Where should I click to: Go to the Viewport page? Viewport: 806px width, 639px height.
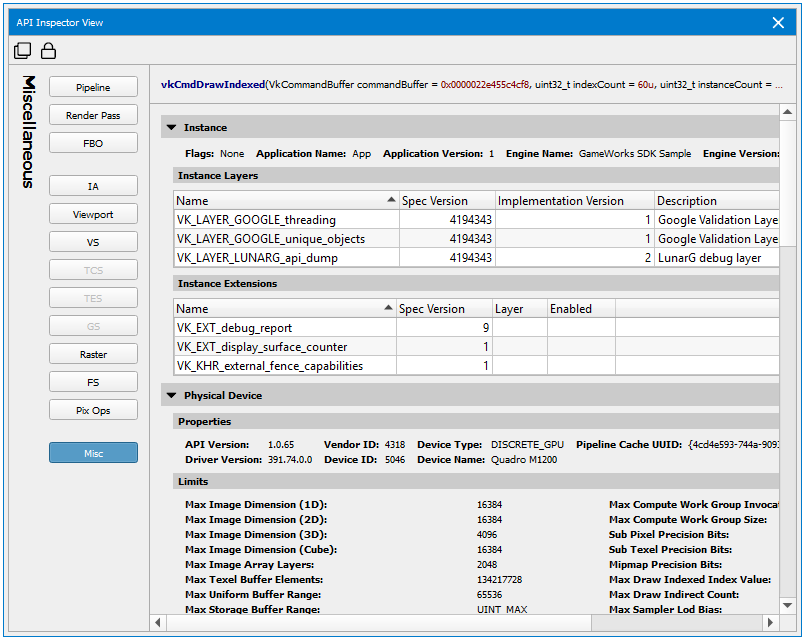click(x=93, y=215)
